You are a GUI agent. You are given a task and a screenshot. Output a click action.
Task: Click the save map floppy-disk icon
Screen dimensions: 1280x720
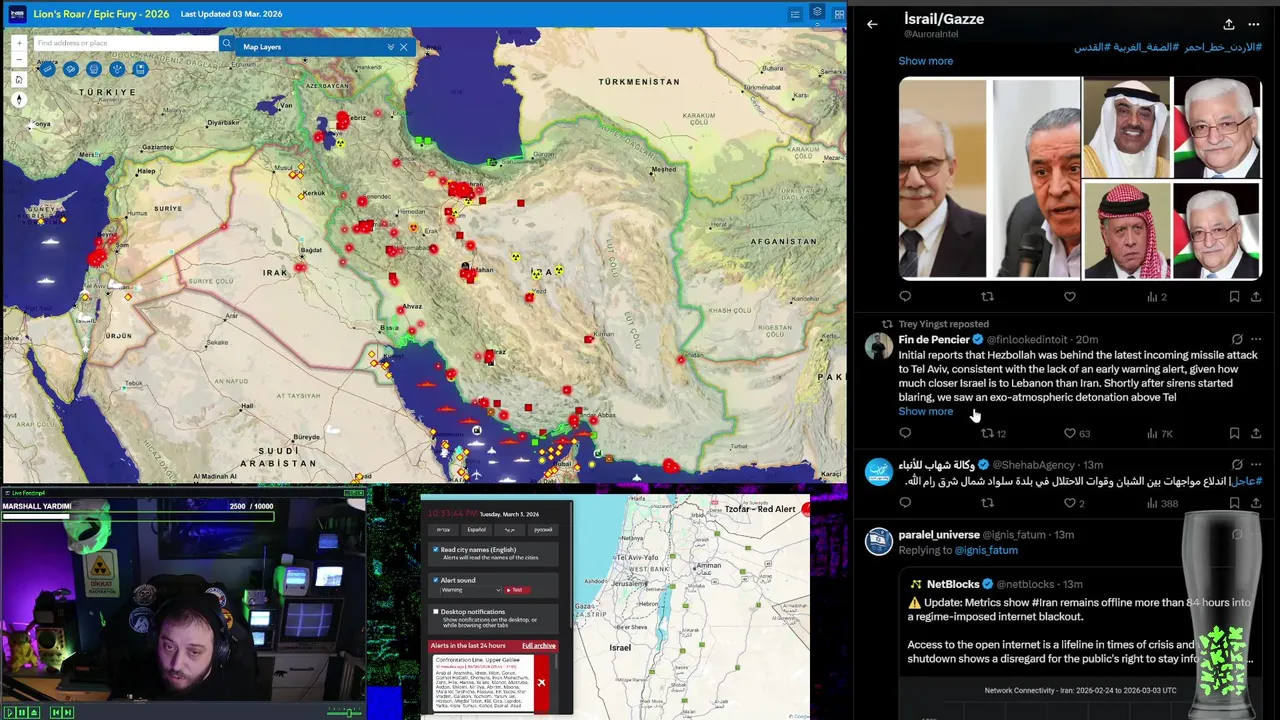(x=140, y=69)
